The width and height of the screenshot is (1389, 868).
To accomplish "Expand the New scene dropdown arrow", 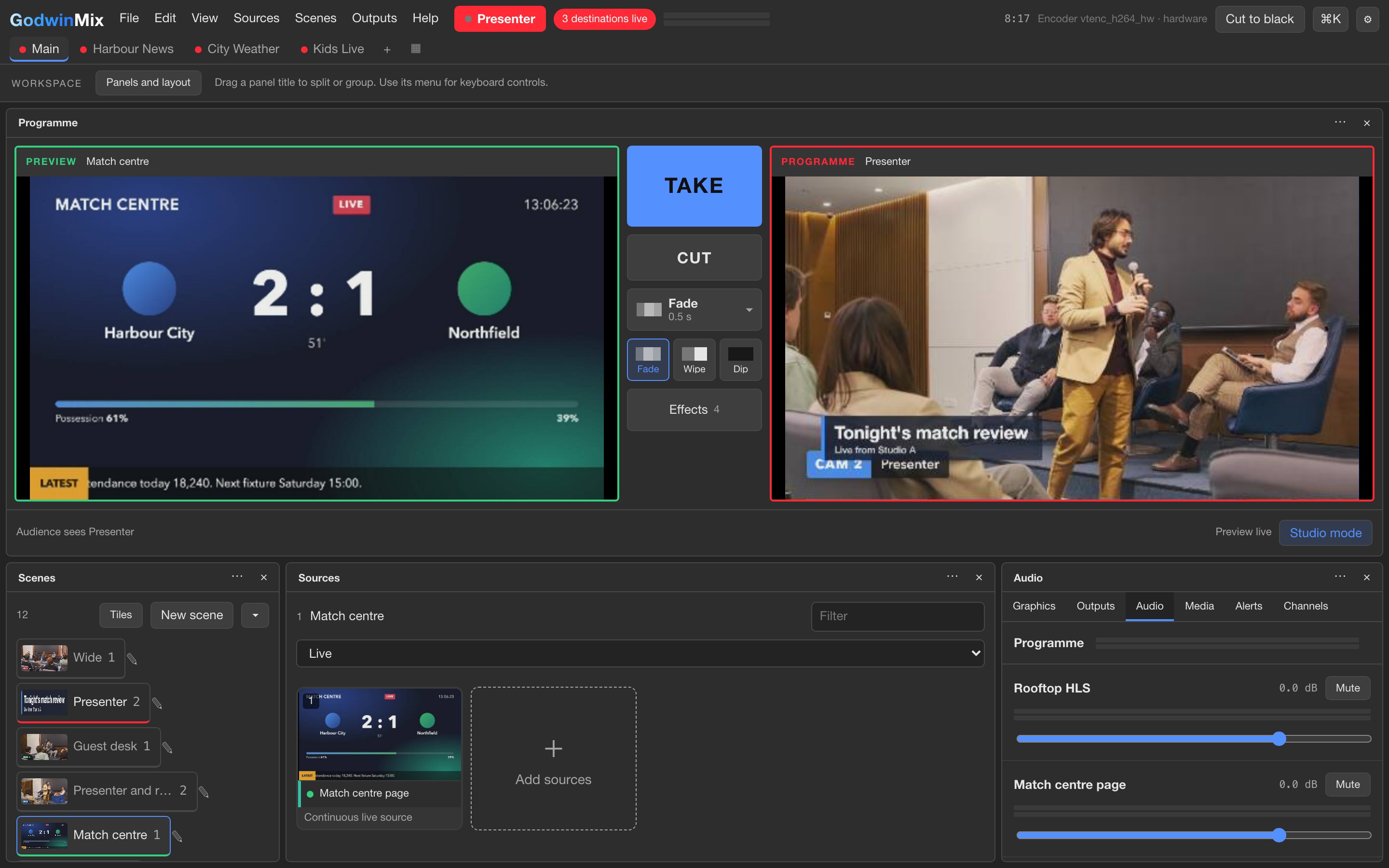I will 256,615.
